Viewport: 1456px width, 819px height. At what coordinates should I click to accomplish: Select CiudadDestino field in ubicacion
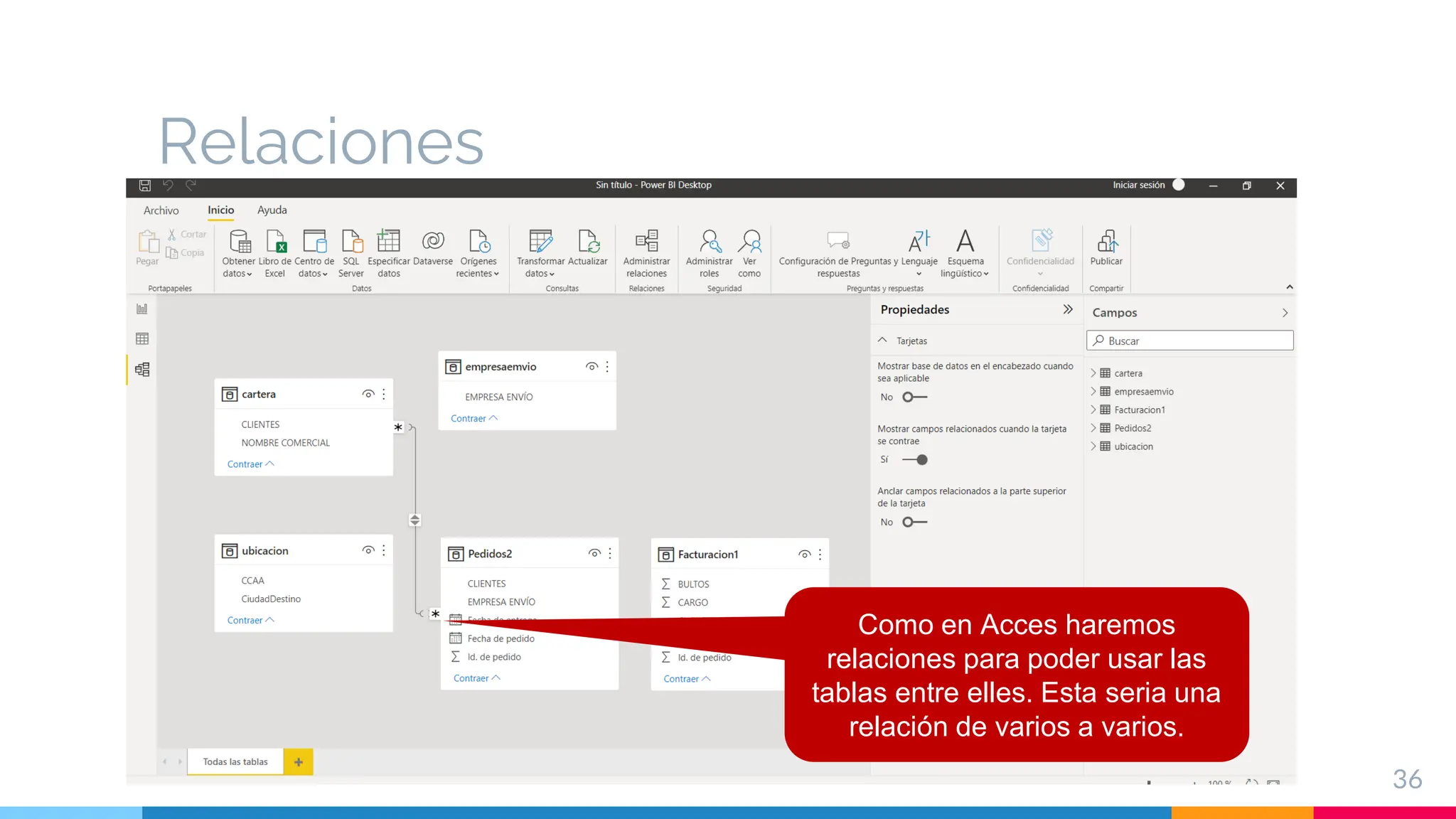click(271, 599)
